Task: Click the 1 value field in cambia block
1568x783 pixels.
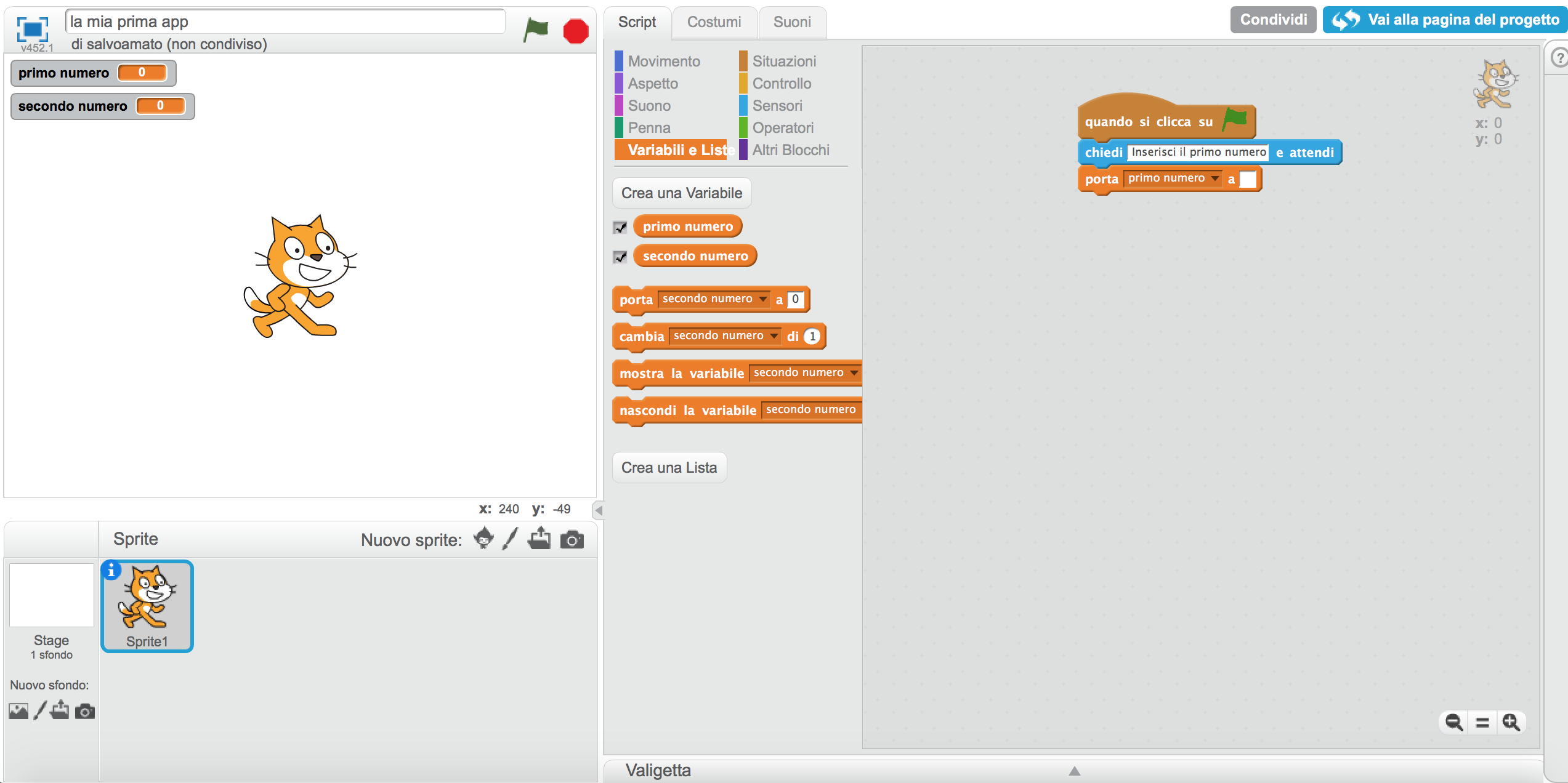Action: click(x=812, y=336)
